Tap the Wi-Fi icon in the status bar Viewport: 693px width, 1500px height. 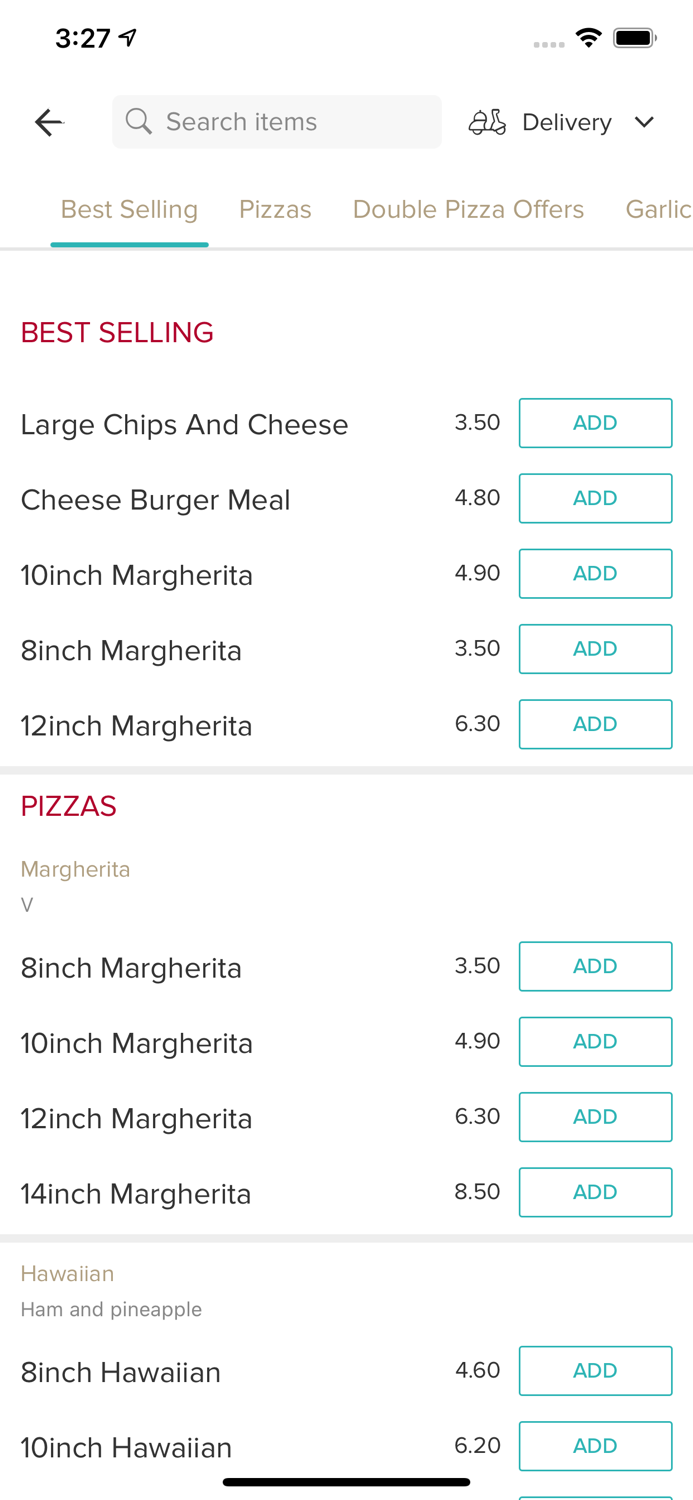tap(588, 36)
